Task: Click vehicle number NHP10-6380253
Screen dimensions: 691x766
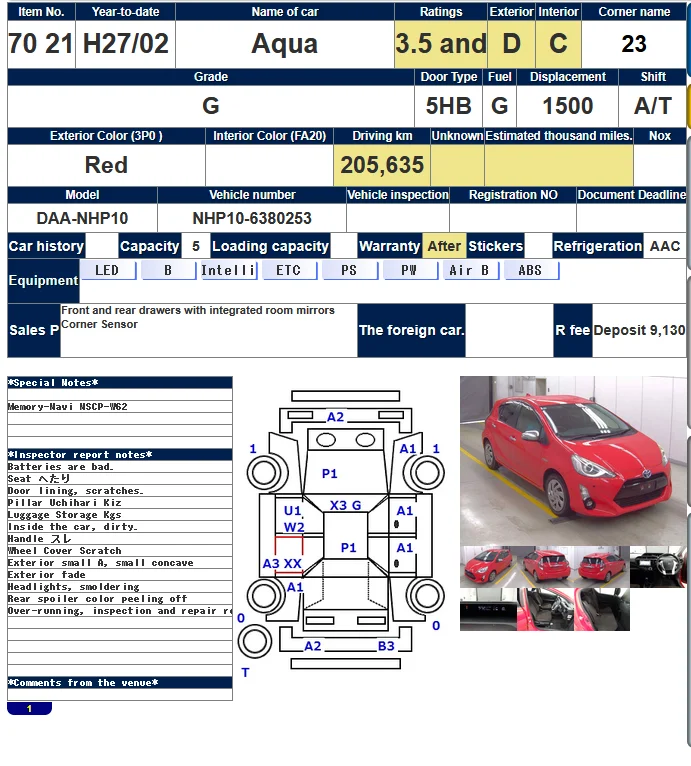Action: coord(252,218)
